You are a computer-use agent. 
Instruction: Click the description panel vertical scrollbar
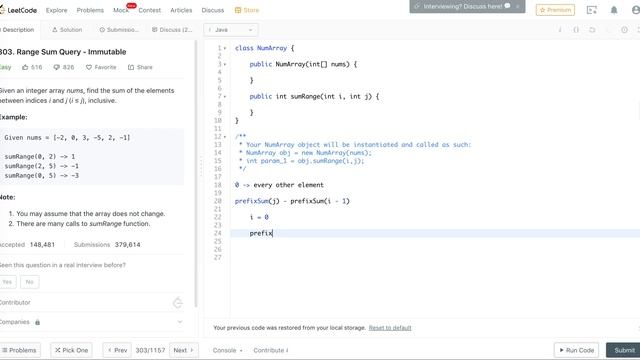[196, 173]
